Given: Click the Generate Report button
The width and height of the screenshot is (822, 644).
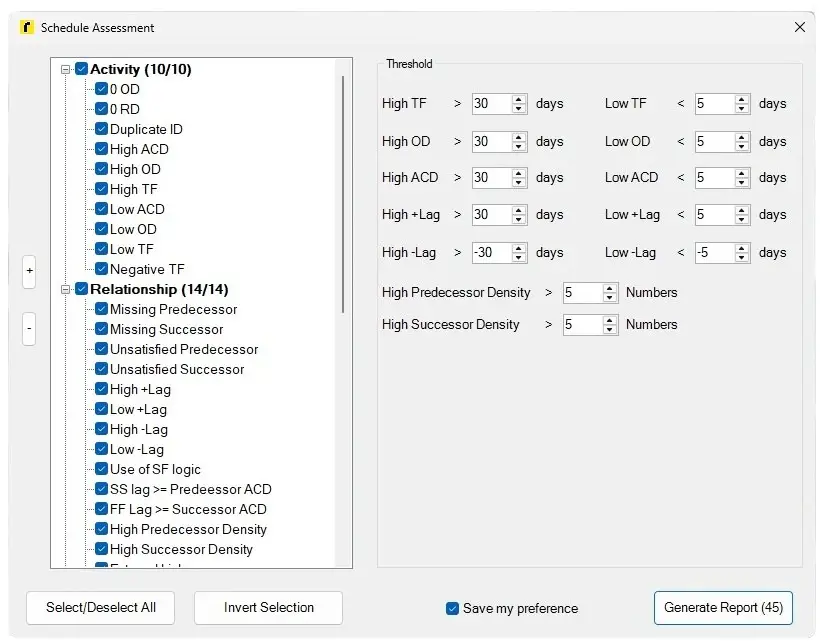Looking at the screenshot, I should 723,607.
